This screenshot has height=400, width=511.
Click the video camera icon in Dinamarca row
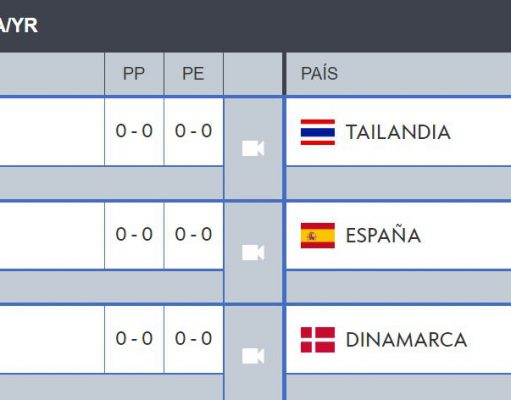tap(253, 356)
